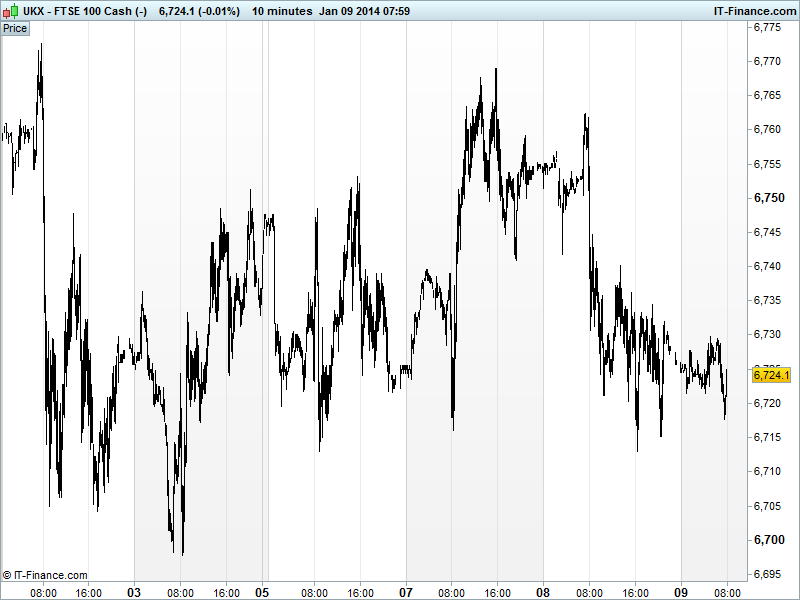Select the 07 date marker on time axis
Screen dimensions: 800x600
click(x=407, y=592)
